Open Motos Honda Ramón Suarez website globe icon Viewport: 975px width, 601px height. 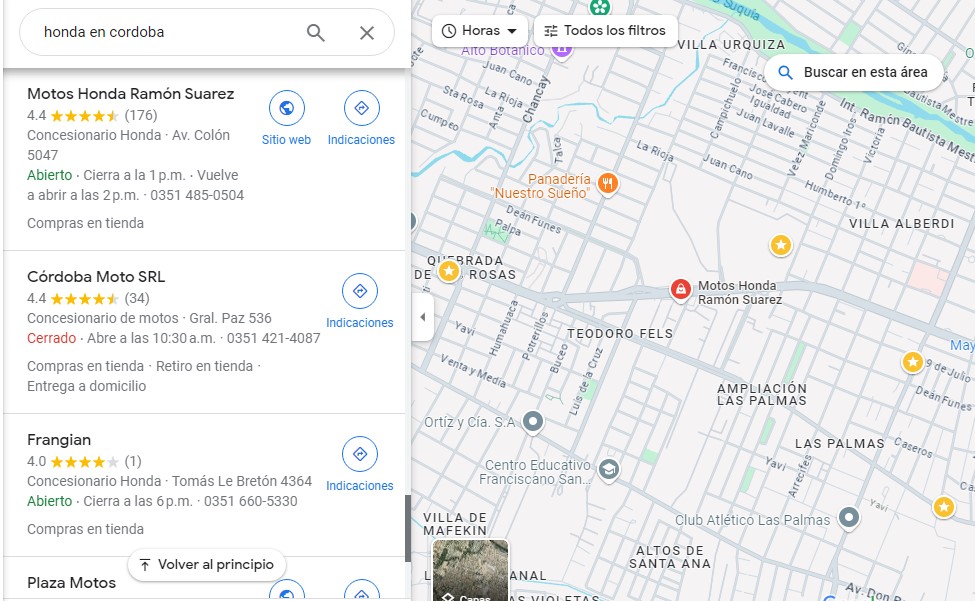pyautogui.click(x=287, y=108)
